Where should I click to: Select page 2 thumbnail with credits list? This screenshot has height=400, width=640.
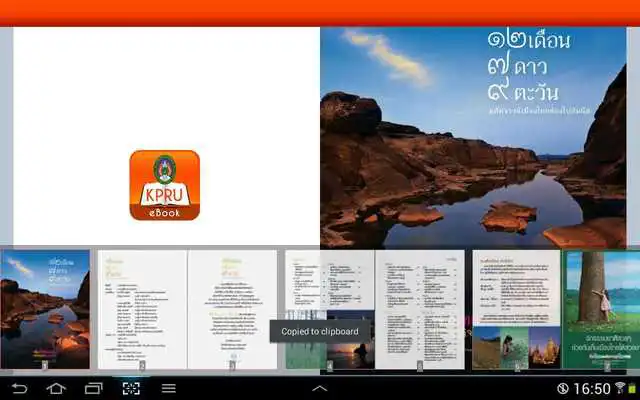pos(142,309)
